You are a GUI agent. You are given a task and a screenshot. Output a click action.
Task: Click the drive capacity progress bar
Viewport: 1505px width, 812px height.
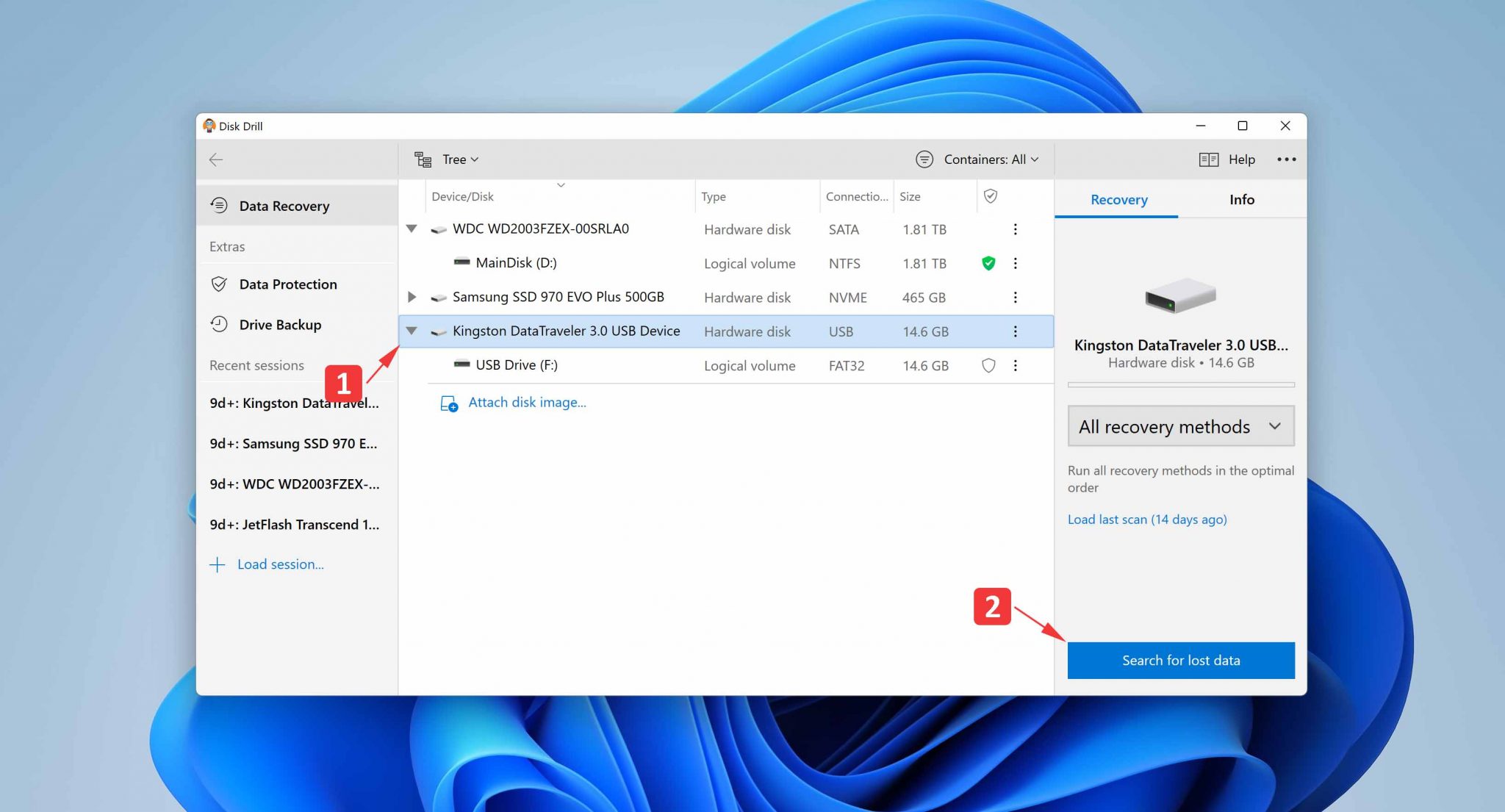pyautogui.click(x=1180, y=384)
